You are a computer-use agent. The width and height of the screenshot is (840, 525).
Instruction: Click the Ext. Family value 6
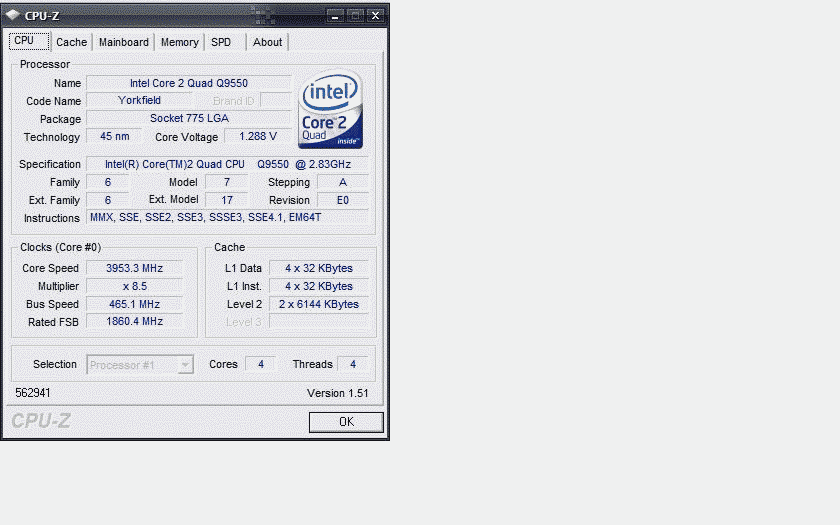[108, 200]
